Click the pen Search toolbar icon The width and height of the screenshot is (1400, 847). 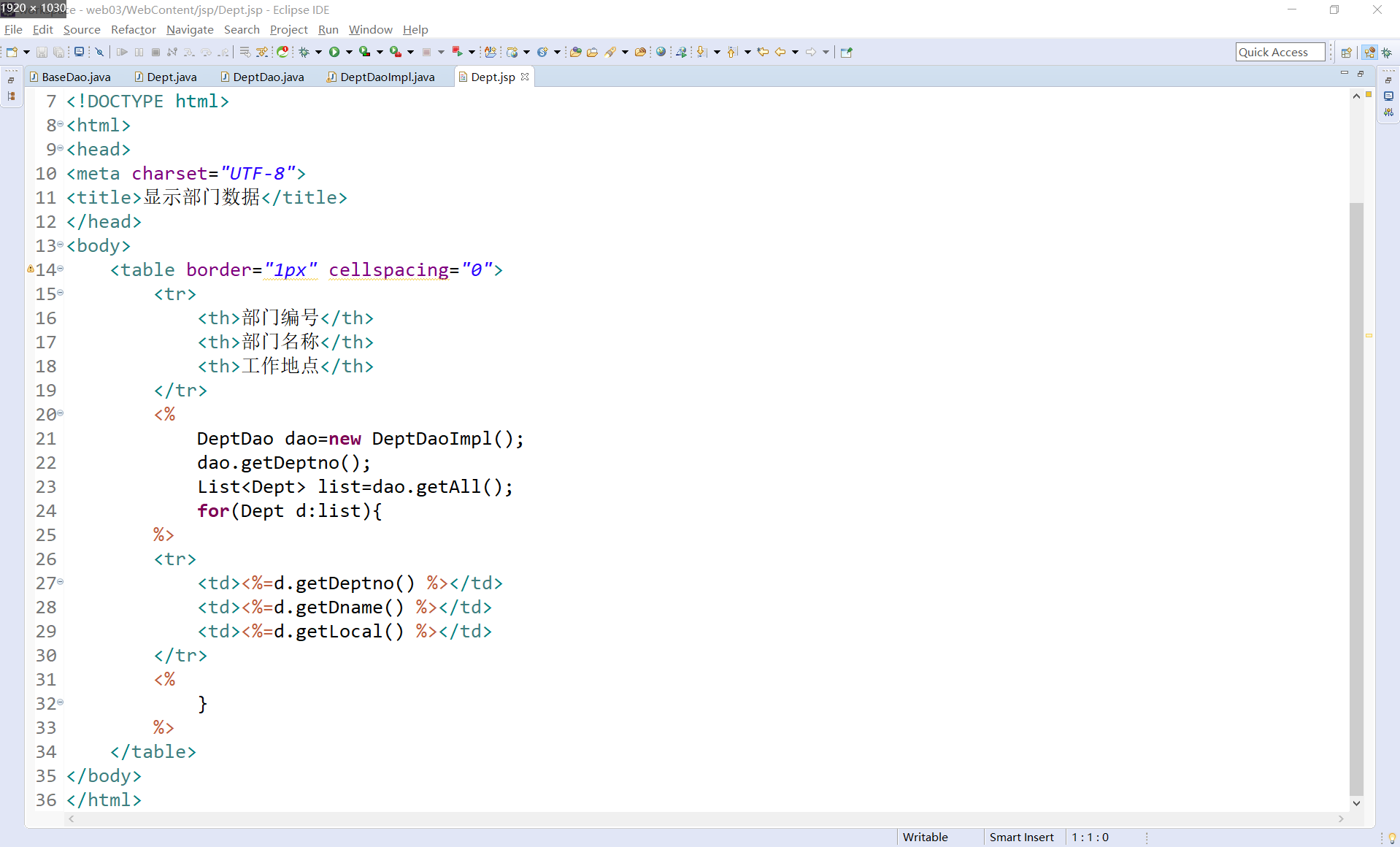pyautogui.click(x=610, y=52)
